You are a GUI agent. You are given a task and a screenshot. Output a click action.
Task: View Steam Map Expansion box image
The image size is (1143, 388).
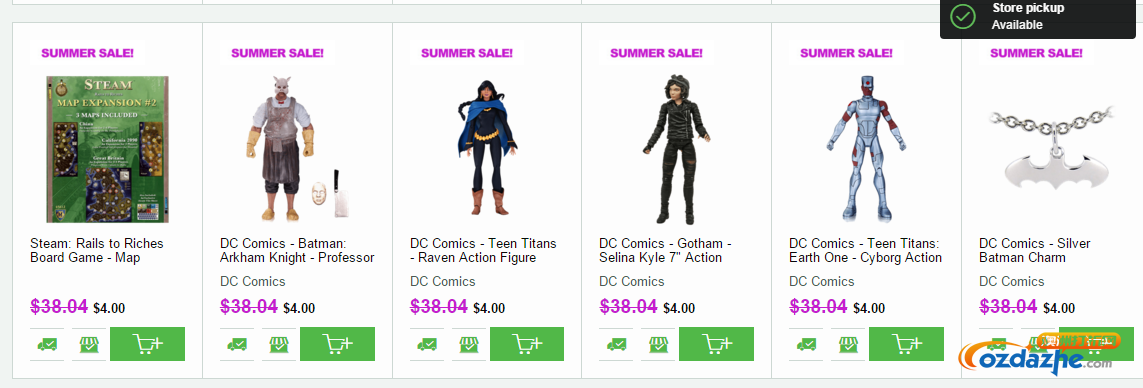click(x=108, y=150)
